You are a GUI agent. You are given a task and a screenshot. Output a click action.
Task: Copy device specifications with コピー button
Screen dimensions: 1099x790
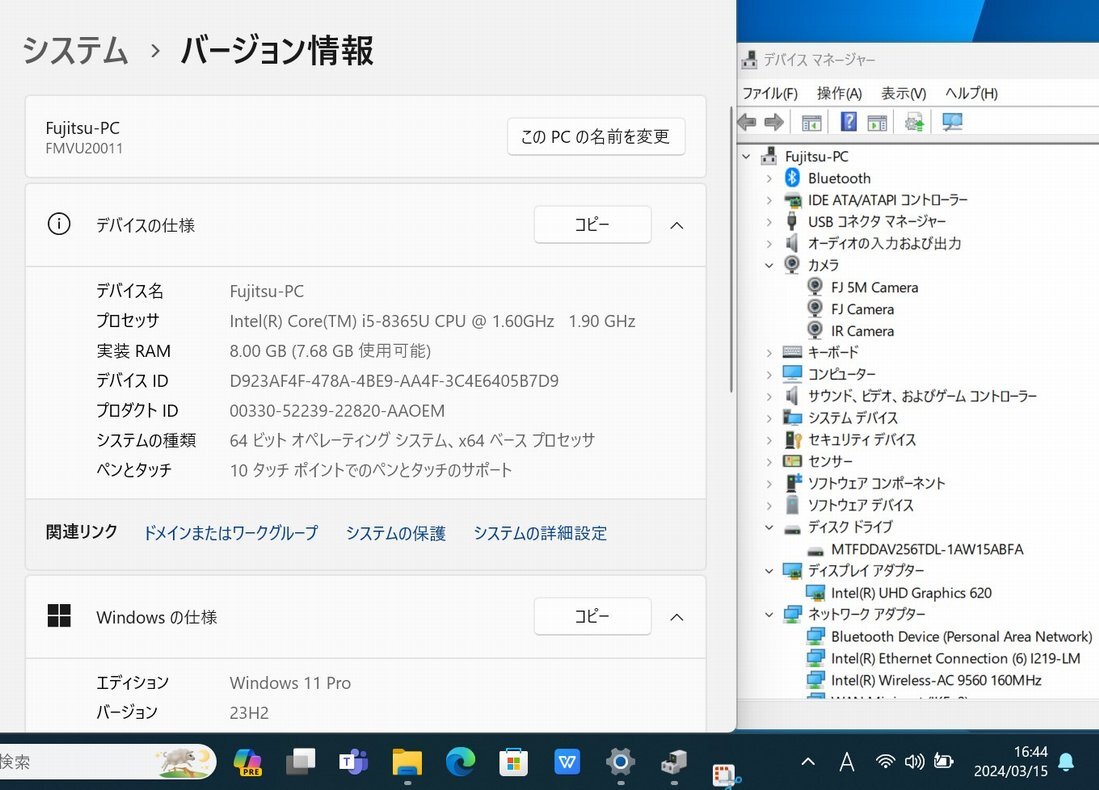[592, 224]
